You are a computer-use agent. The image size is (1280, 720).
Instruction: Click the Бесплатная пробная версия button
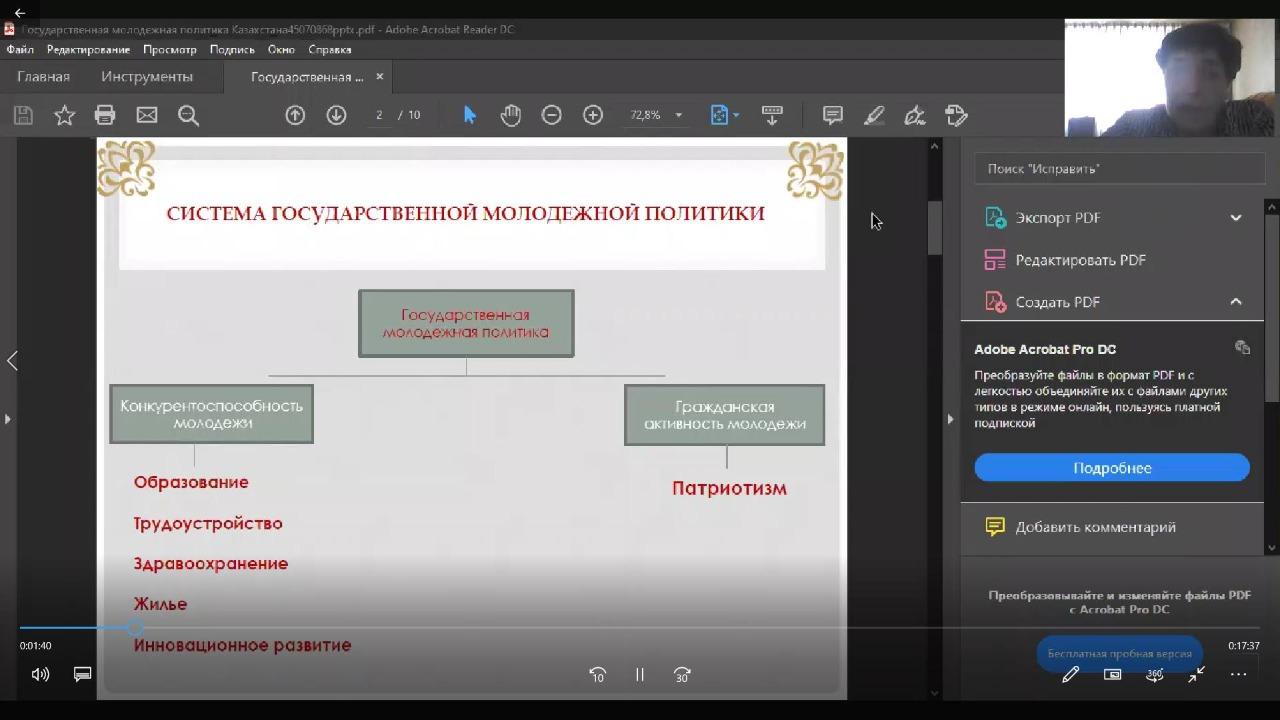1119,654
